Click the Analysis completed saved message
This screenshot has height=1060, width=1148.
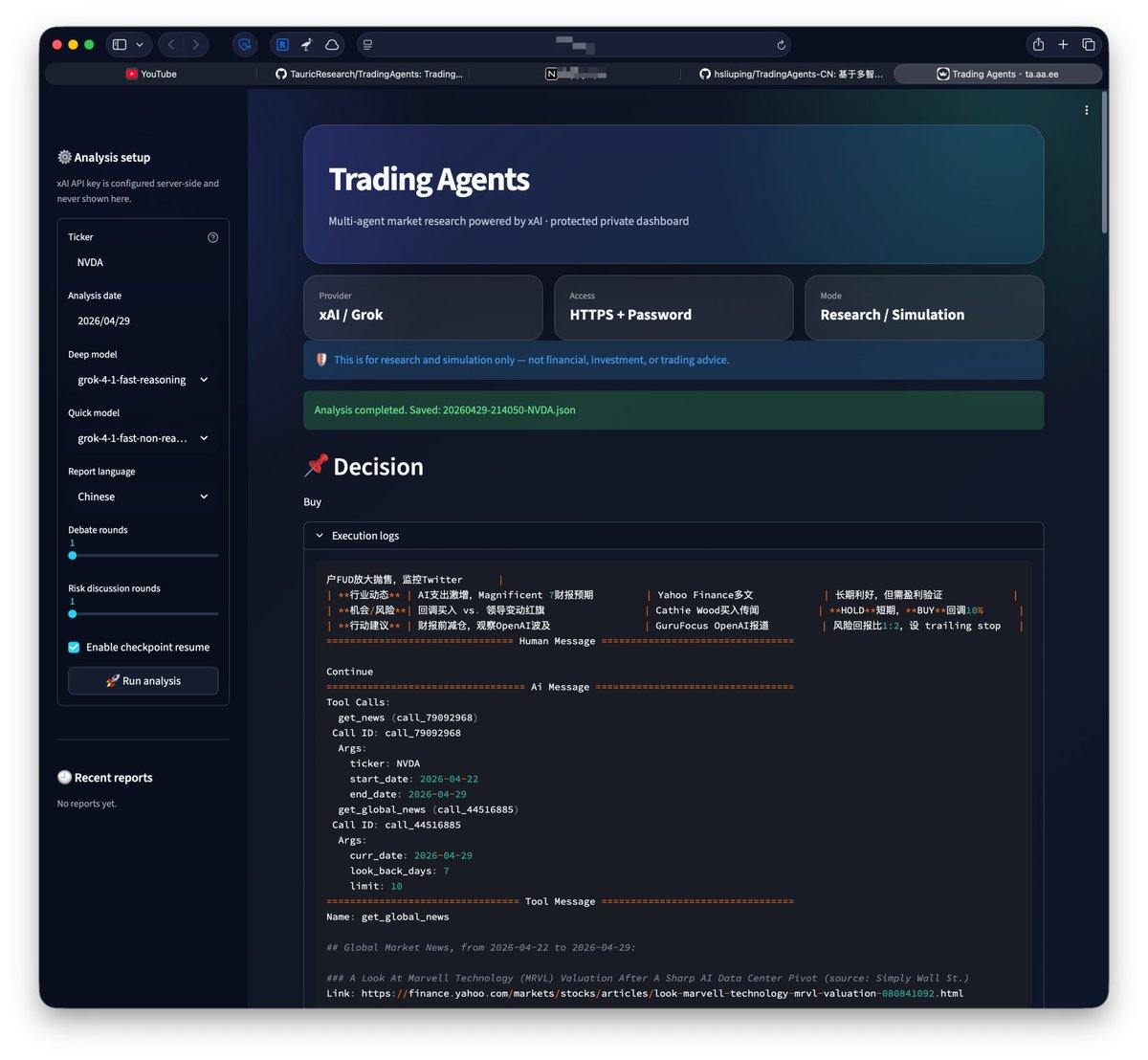[x=673, y=409]
